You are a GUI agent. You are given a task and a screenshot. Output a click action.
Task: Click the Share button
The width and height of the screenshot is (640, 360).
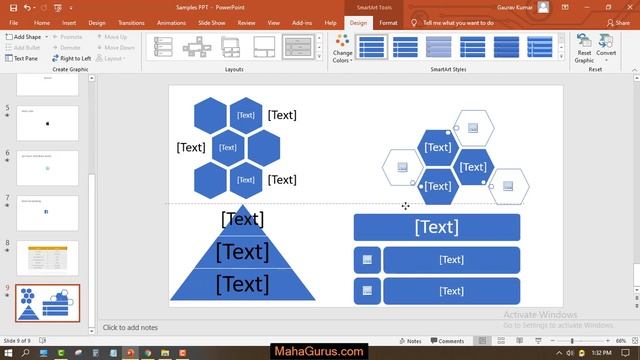pyautogui.click(x=618, y=23)
